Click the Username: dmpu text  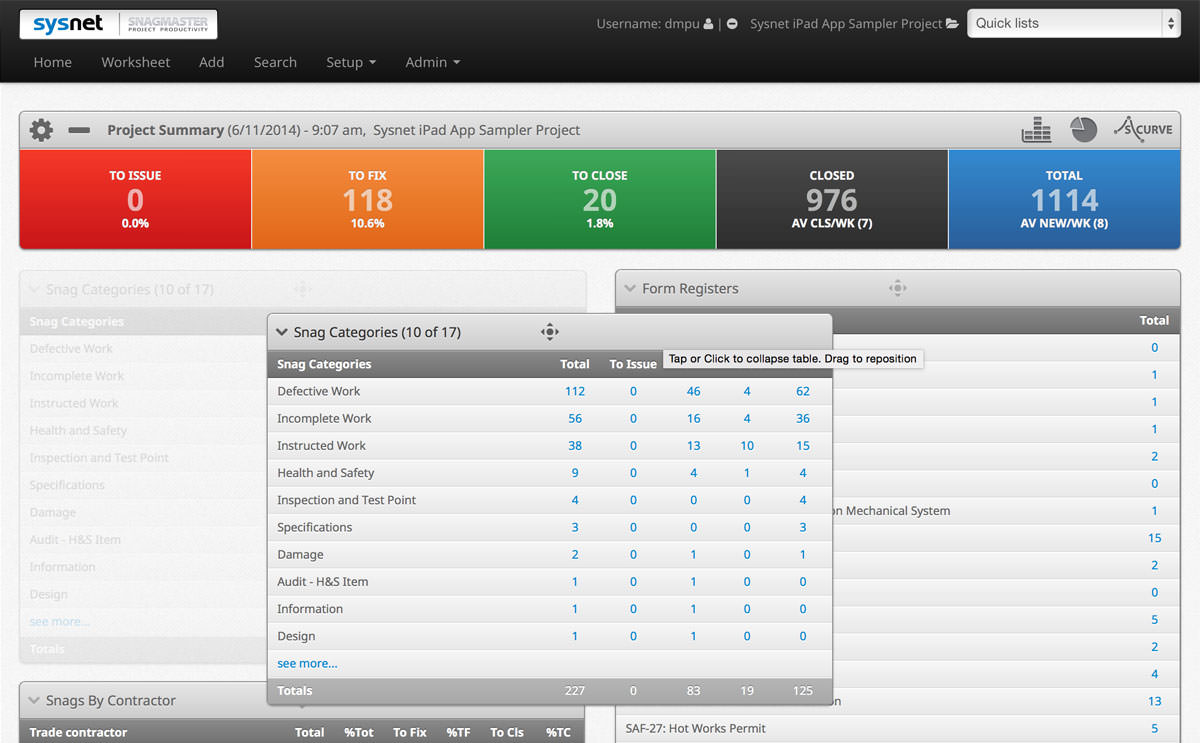coord(648,24)
